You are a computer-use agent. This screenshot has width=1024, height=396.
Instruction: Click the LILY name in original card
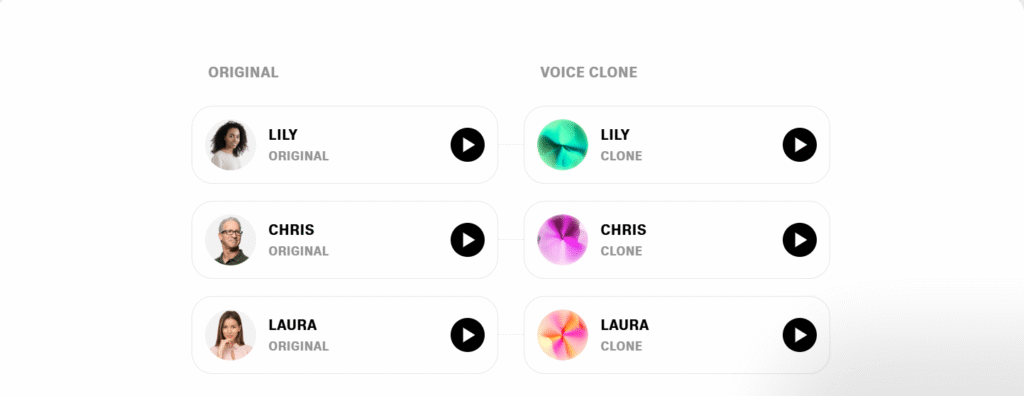(283, 135)
